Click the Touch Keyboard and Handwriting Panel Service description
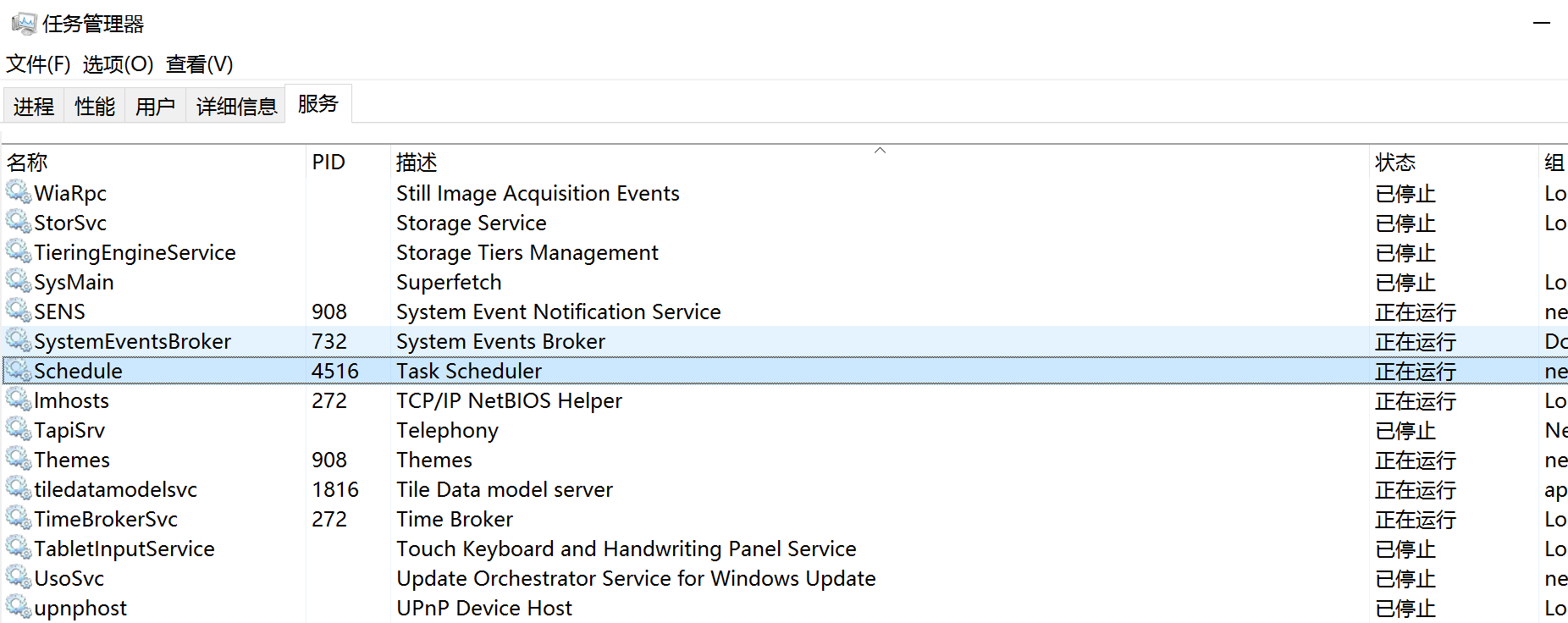 (627, 549)
